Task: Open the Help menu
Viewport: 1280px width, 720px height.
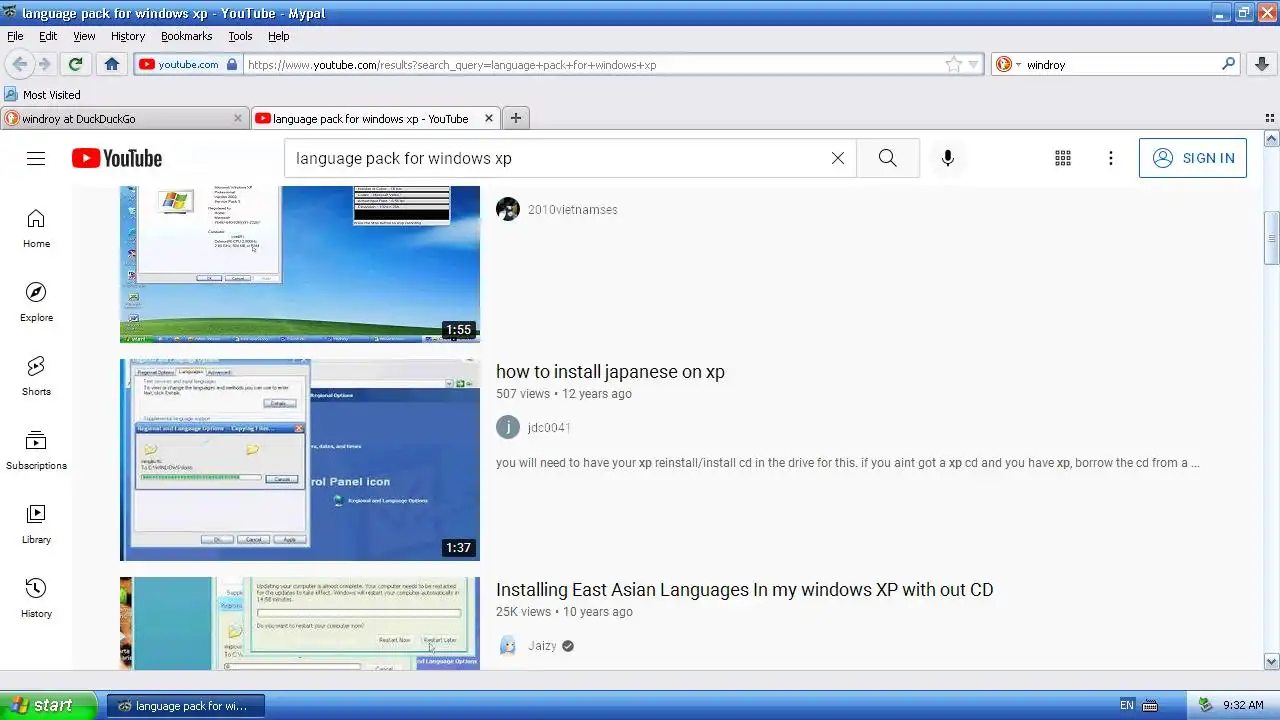Action: pyautogui.click(x=279, y=36)
